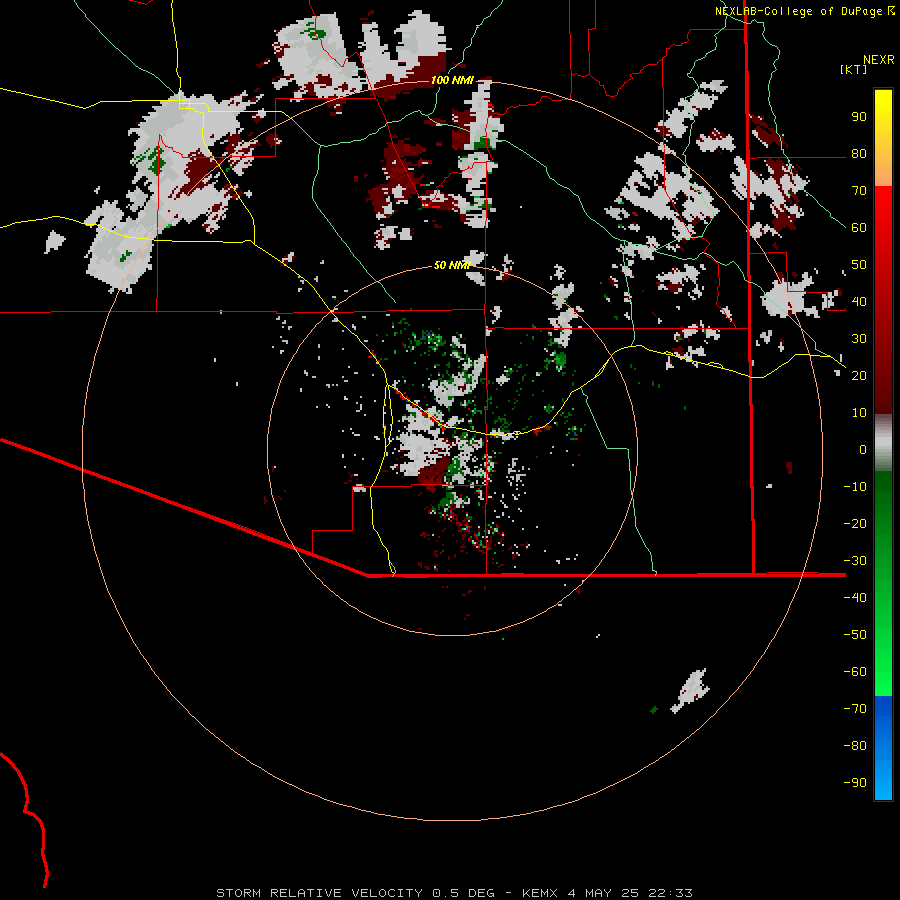Click the 80 value on velocity scale

coord(859,154)
